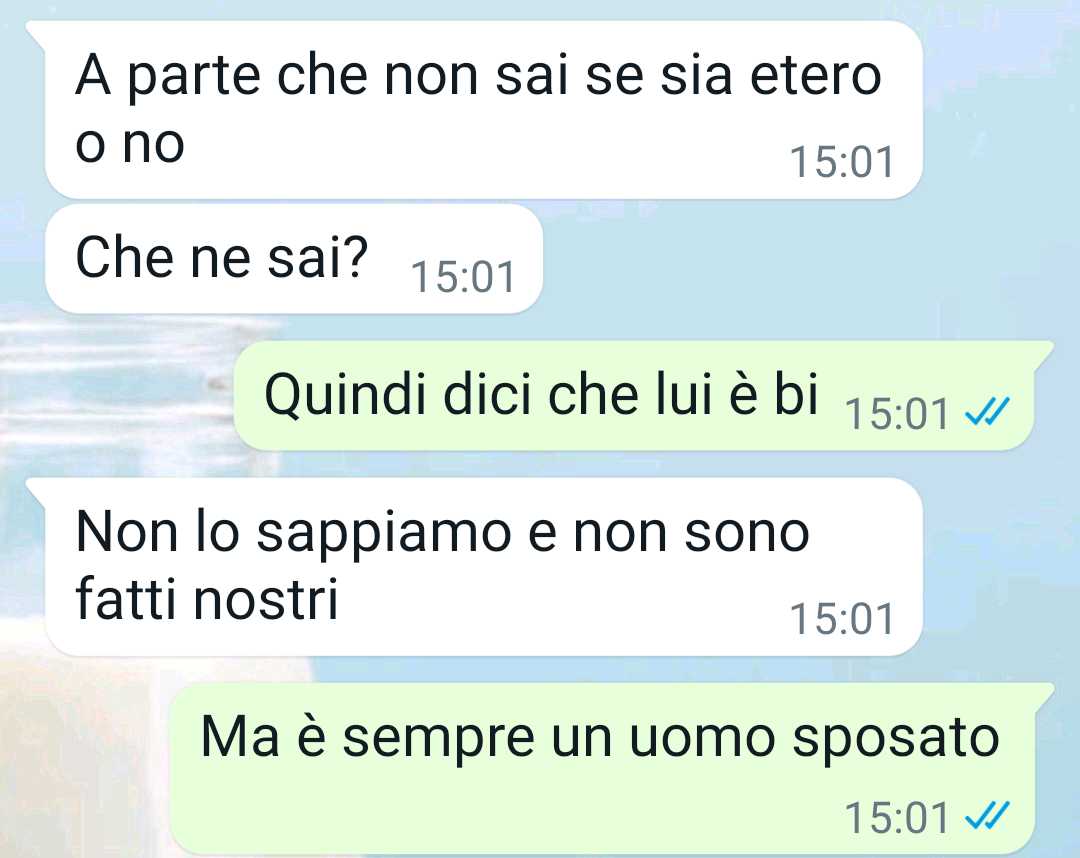This screenshot has height=858, width=1080.
Task: Select the 'A parte che non sai' message text
Action: (478, 110)
